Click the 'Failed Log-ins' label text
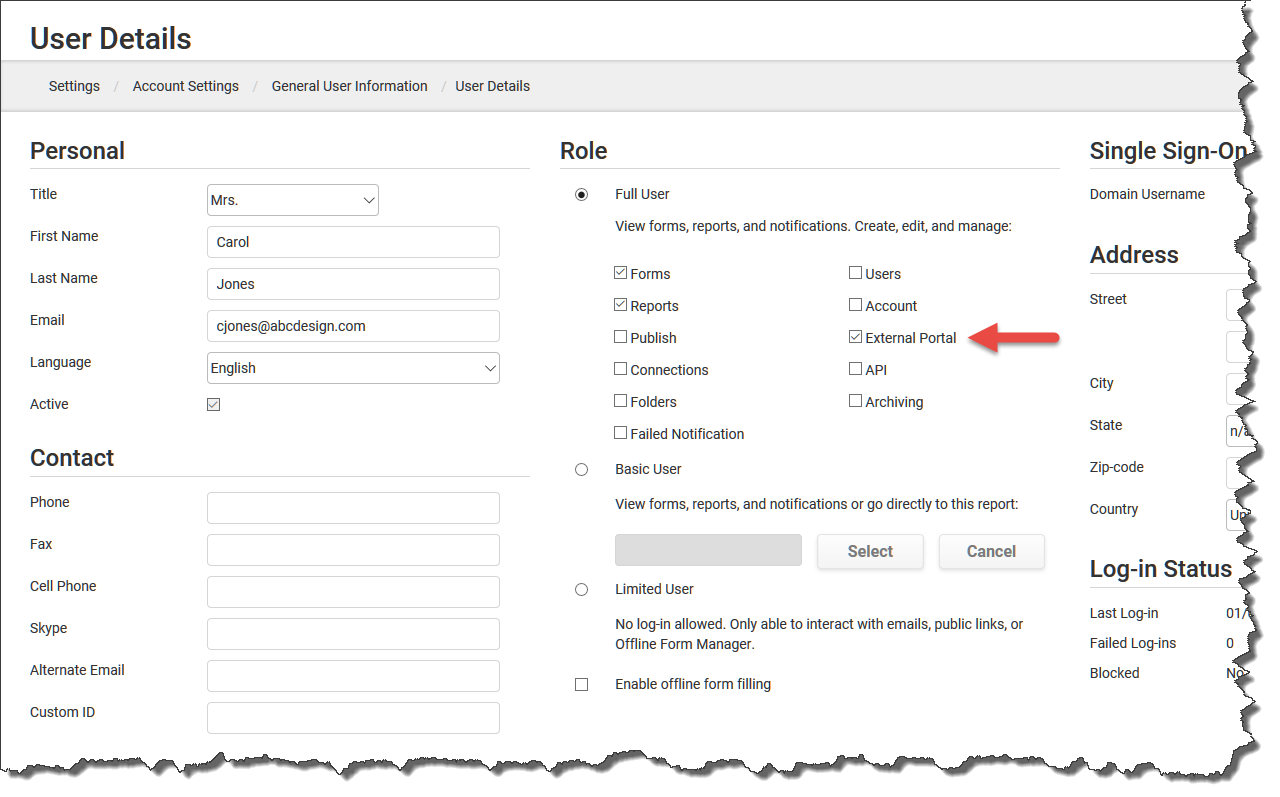The height and width of the screenshot is (797, 1280). click(1133, 643)
